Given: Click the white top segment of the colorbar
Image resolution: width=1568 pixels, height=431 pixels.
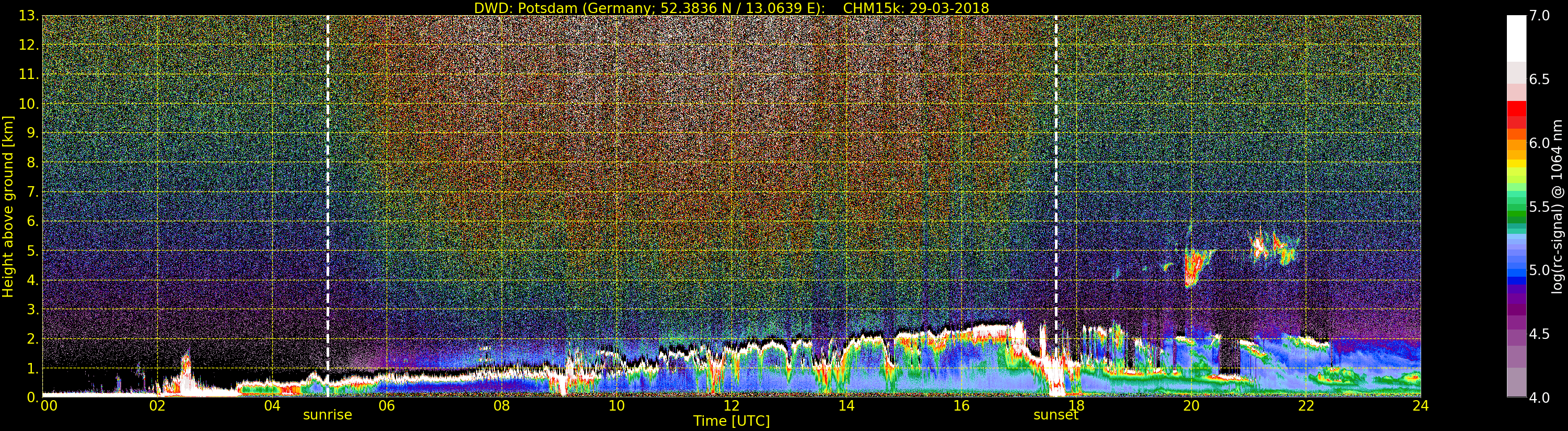Looking at the screenshot, I should [1516, 38].
